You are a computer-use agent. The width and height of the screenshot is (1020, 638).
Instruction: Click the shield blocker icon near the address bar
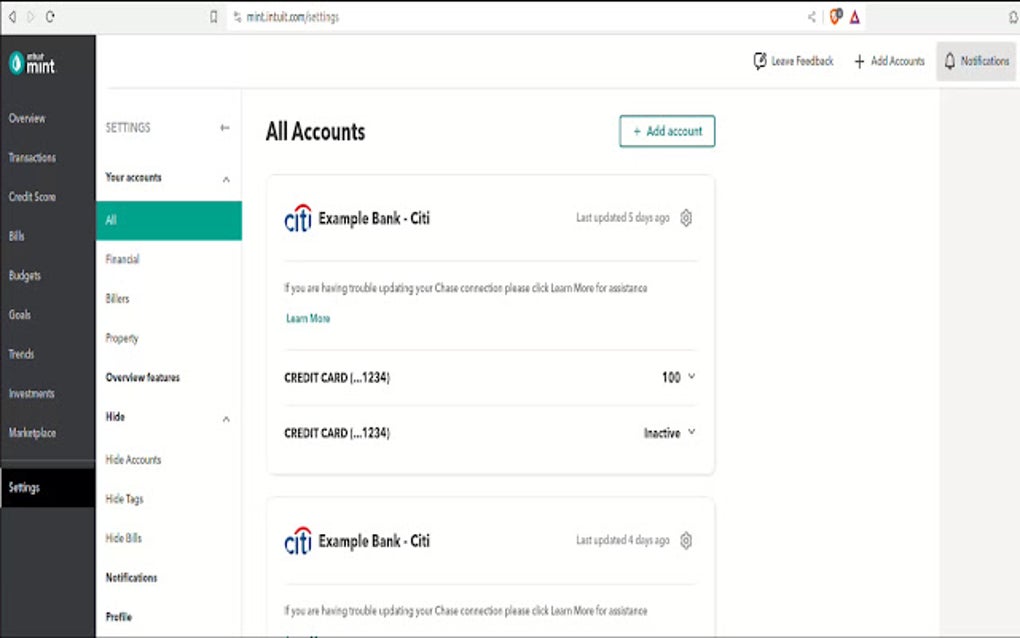click(834, 16)
